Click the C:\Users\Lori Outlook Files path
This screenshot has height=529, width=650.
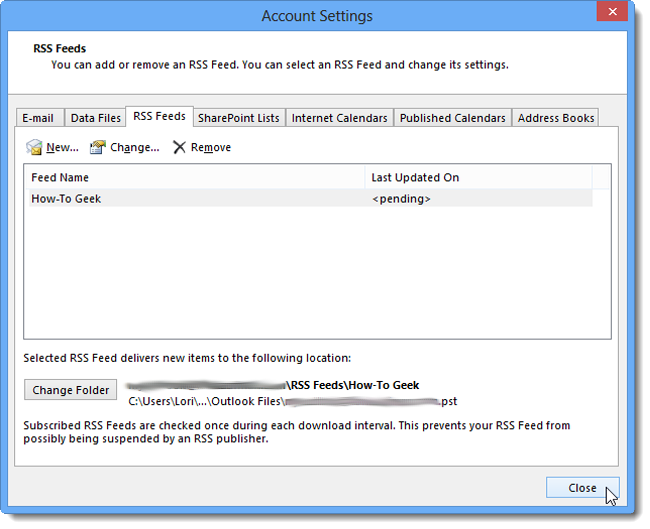pos(293,401)
